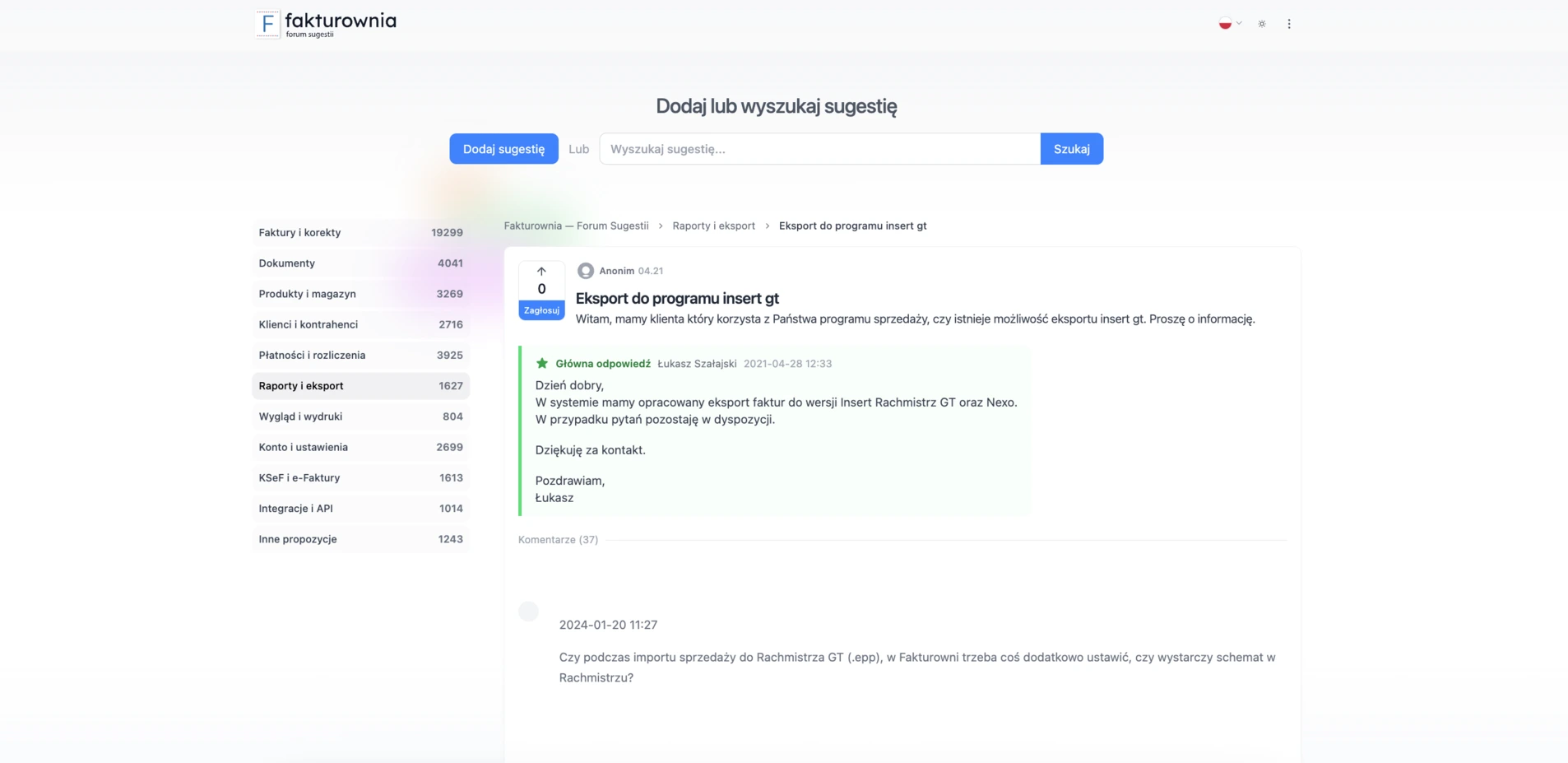Click Łukasz Szałajski author name
1568x763 pixels.
(x=697, y=364)
